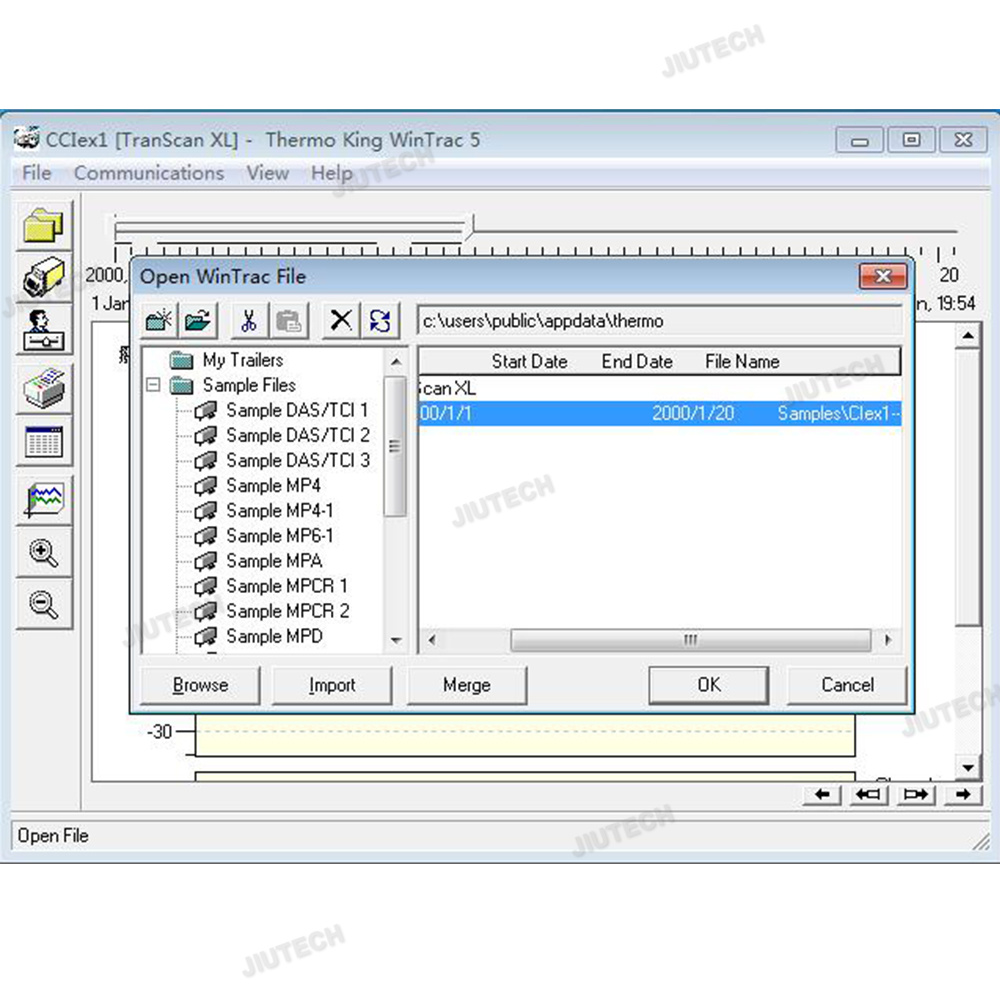Click the Cancel button

click(847, 685)
